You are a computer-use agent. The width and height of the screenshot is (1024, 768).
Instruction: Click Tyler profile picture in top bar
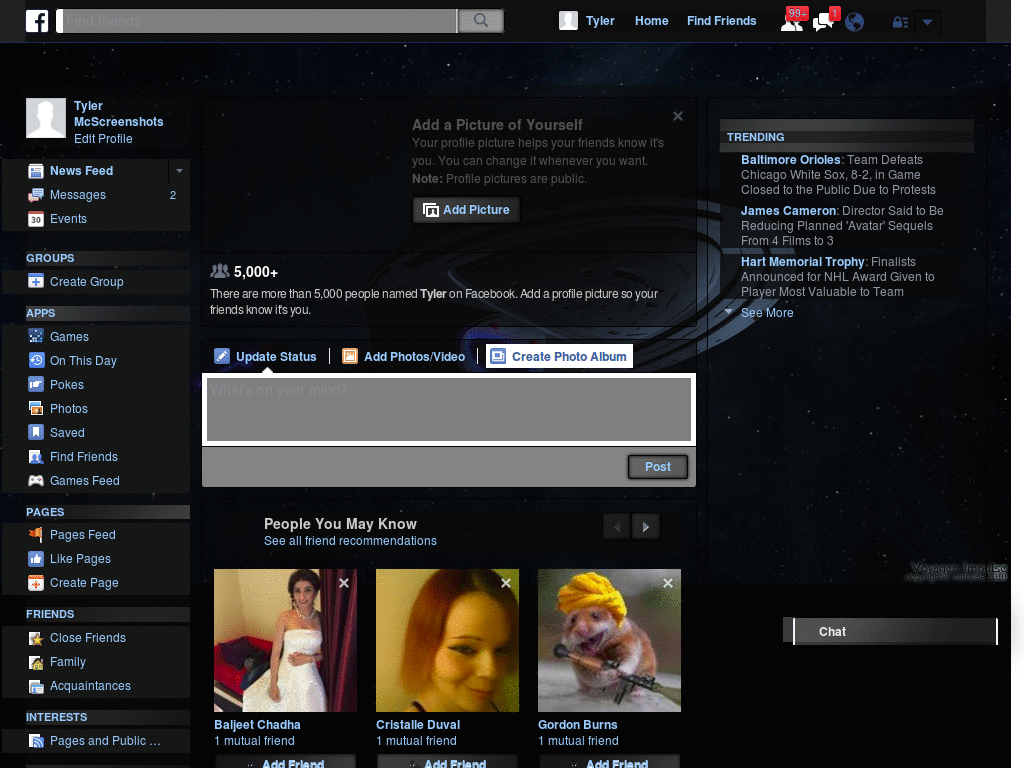point(568,21)
